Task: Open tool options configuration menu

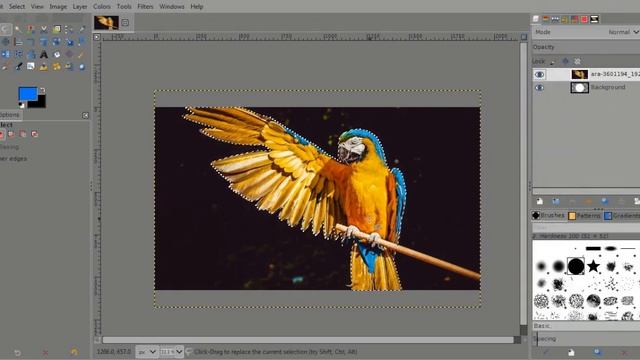Action: pyautogui.click(x=85, y=116)
